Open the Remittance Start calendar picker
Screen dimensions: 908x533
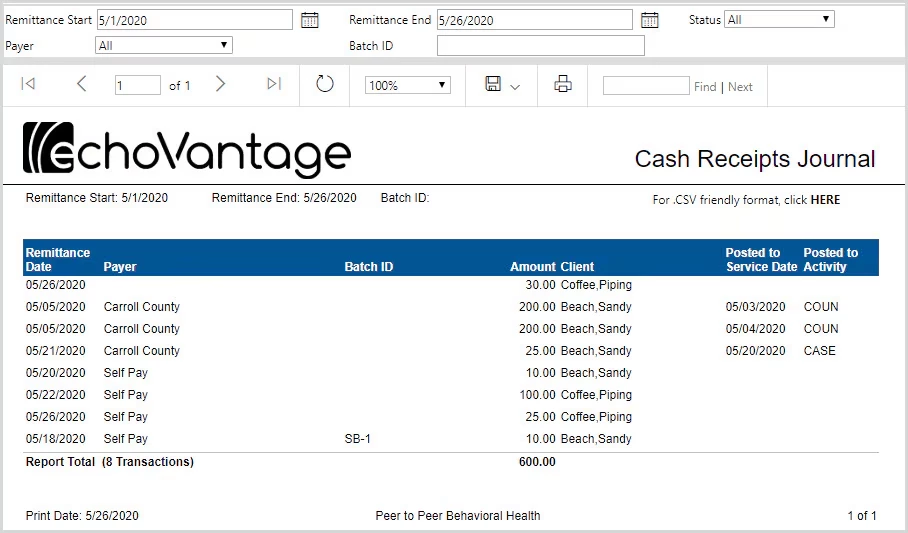tap(310, 20)
